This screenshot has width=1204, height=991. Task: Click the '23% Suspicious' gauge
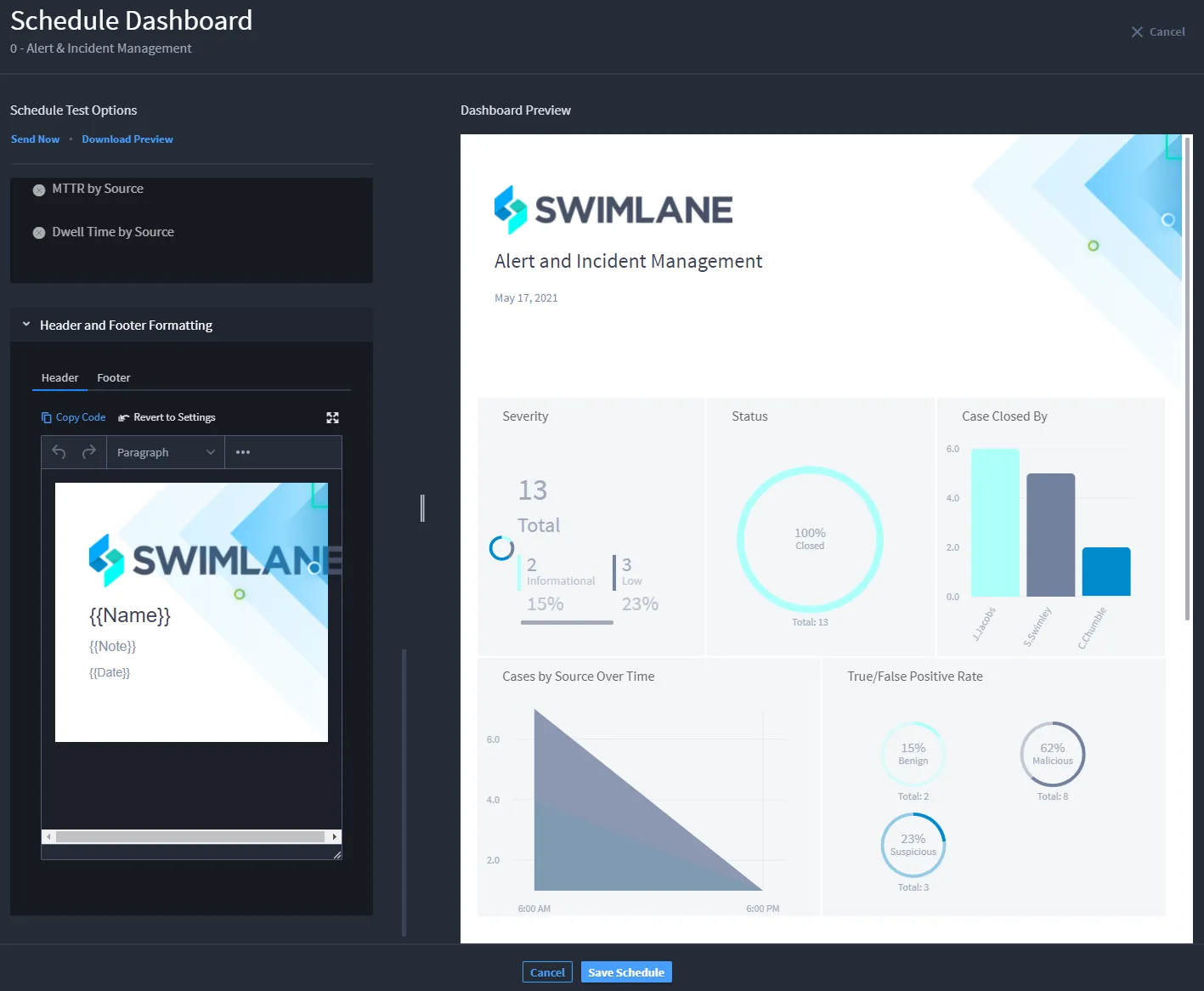click(x=913, y=845)
